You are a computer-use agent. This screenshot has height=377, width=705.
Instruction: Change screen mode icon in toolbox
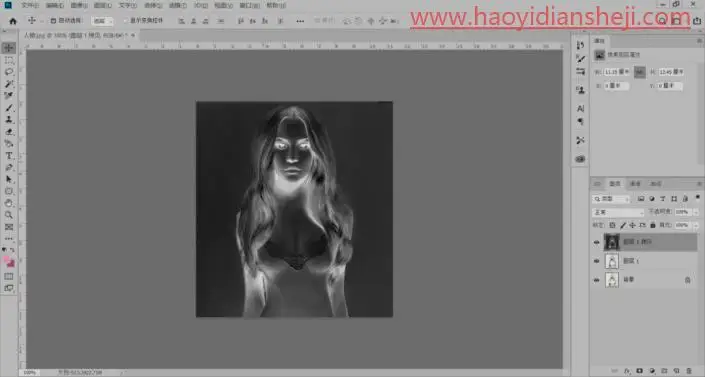click(x=9, y=288)
